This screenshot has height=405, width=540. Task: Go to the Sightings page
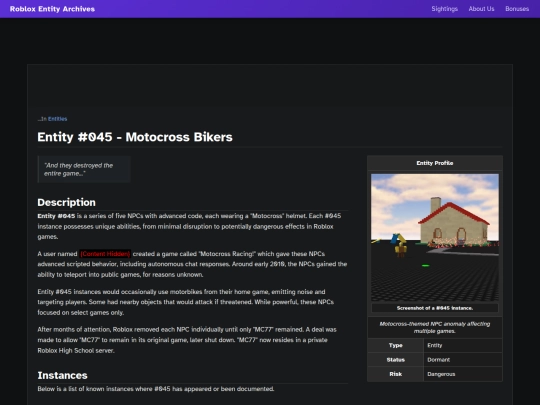pyautogui.click(x=444, y=9)
